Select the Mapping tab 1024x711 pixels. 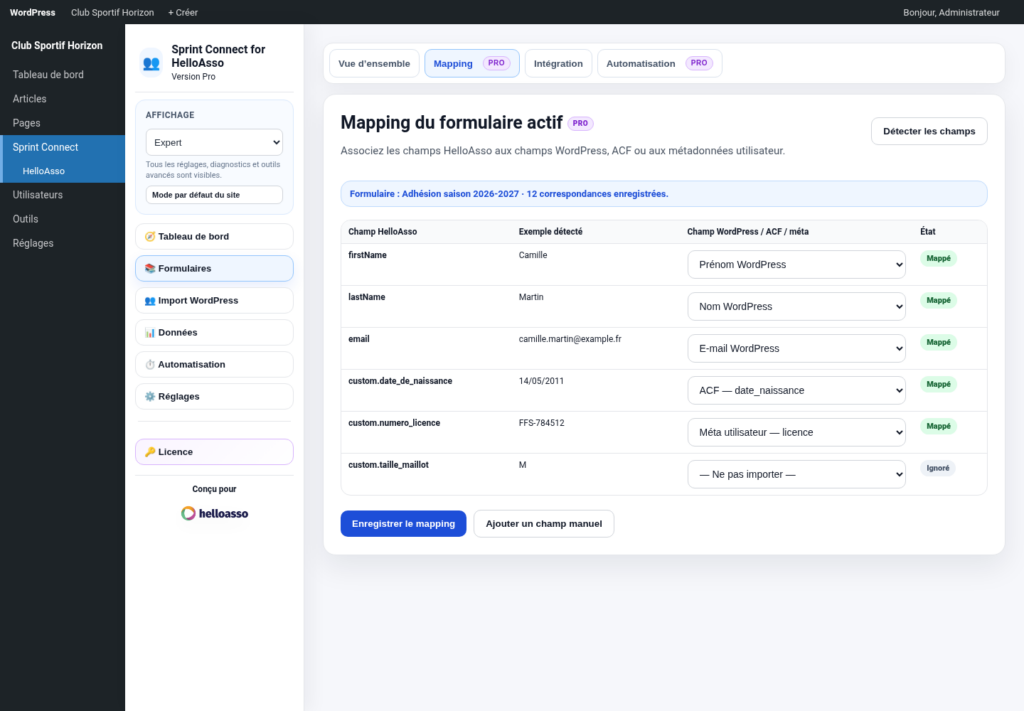472,63
